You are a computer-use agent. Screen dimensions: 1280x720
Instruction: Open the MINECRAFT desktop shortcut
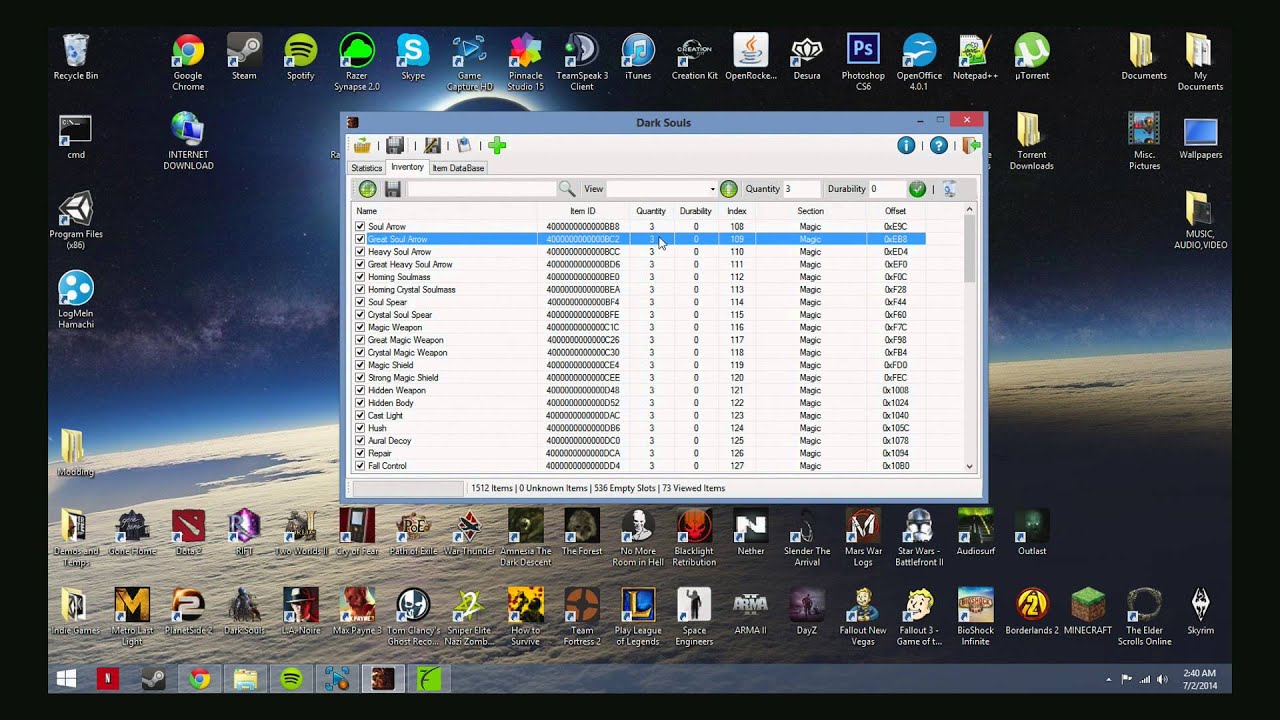pos(1088,612)
